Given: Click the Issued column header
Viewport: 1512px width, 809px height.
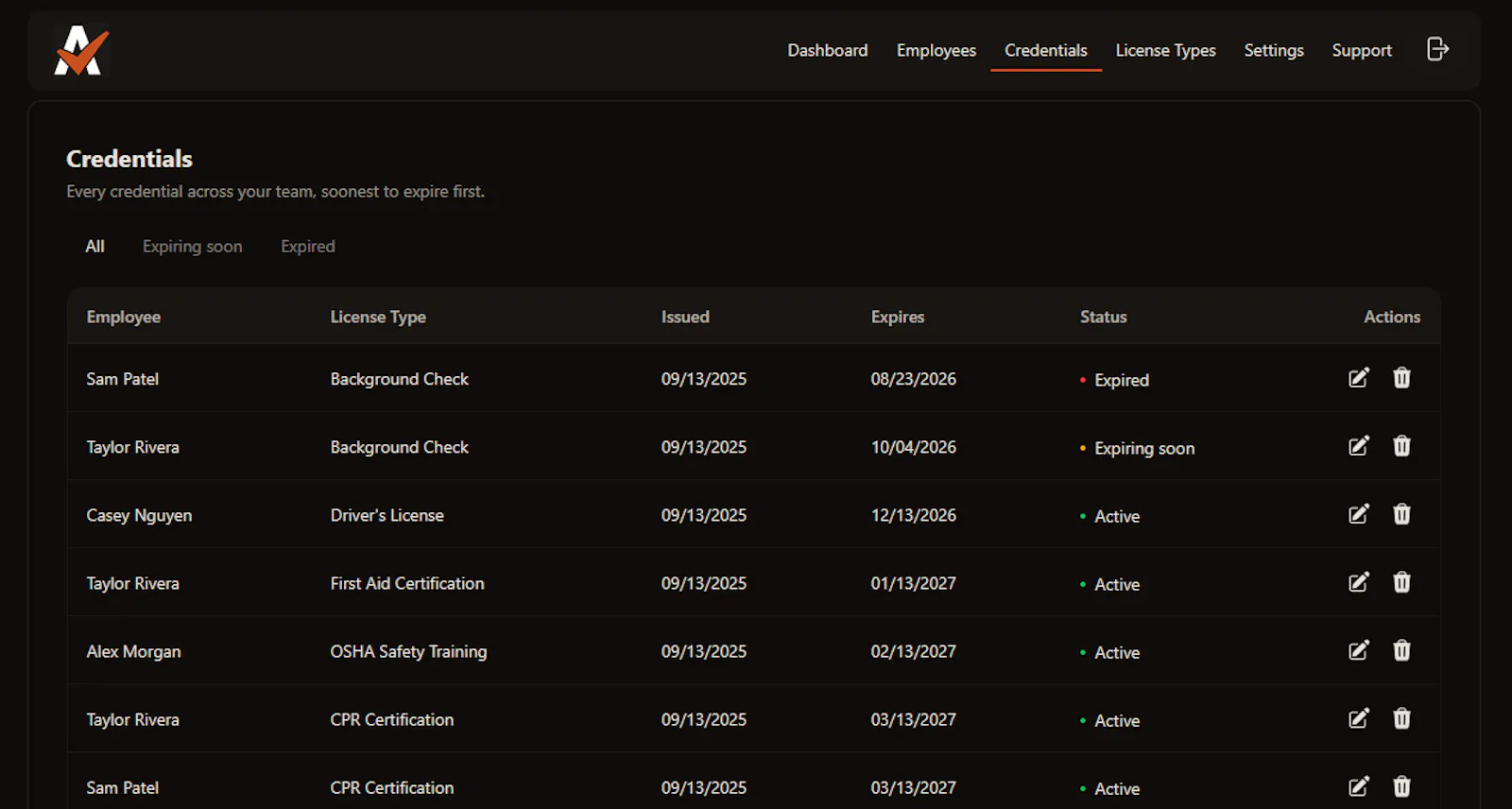Looking at the screenshot, I should pos(685,317).
